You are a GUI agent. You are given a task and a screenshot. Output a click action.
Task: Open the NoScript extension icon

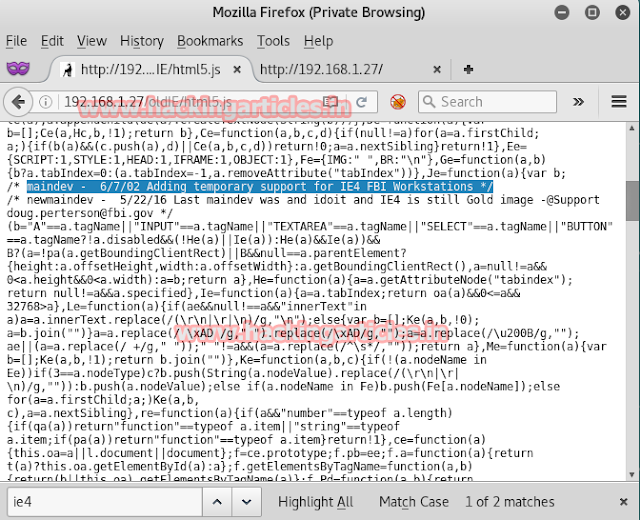coord(398,102)
